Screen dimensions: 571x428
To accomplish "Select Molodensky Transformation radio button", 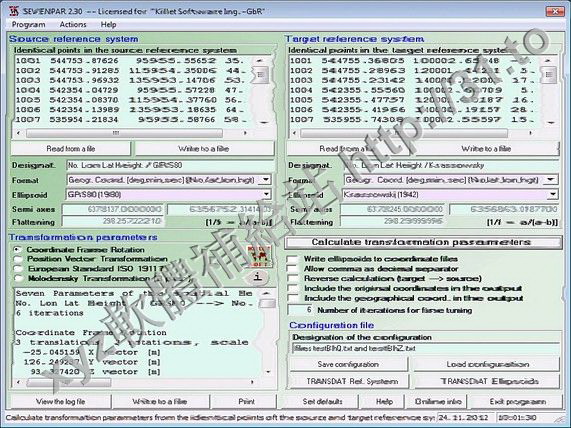I will (17, 279).
